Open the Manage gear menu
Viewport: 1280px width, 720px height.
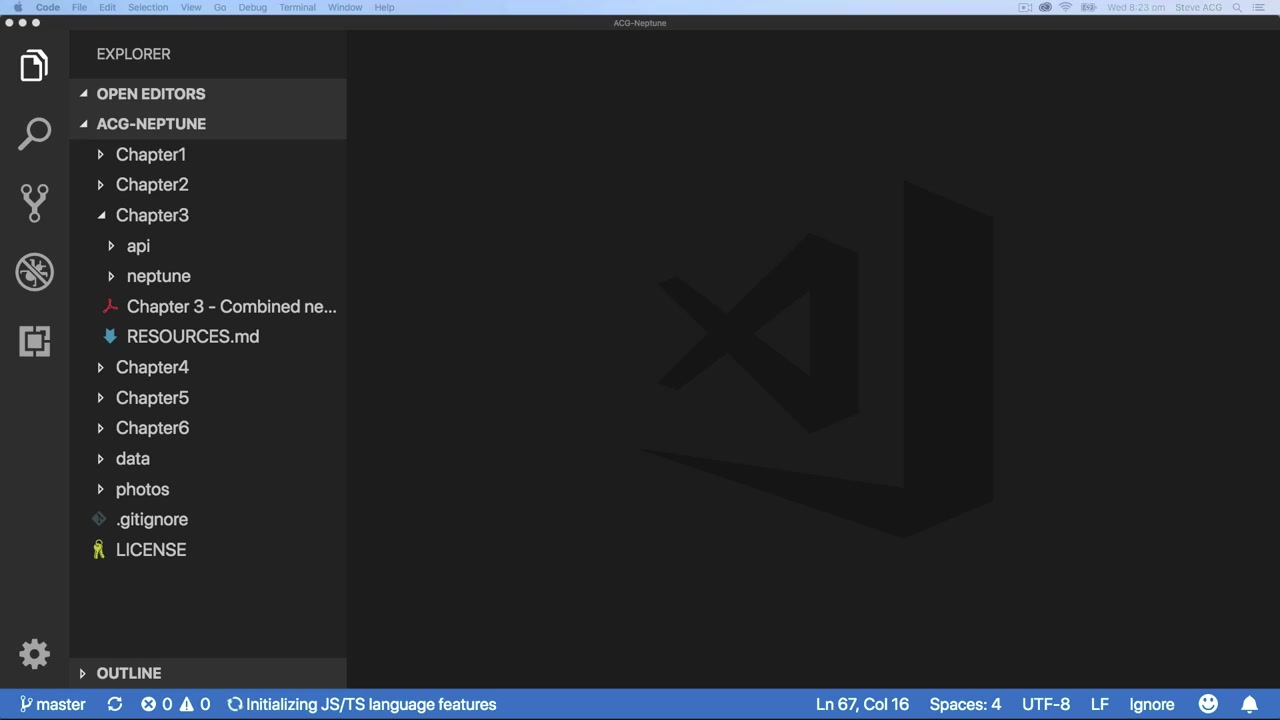coord(34,654)
